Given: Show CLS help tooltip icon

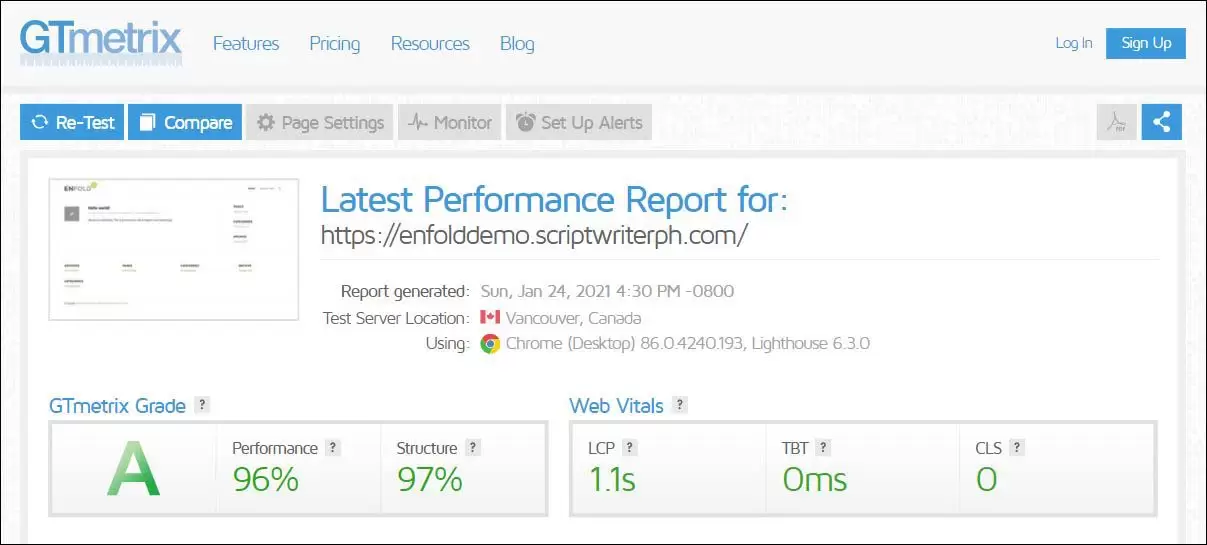Looking at the screenshot, I should (1017, 448).
